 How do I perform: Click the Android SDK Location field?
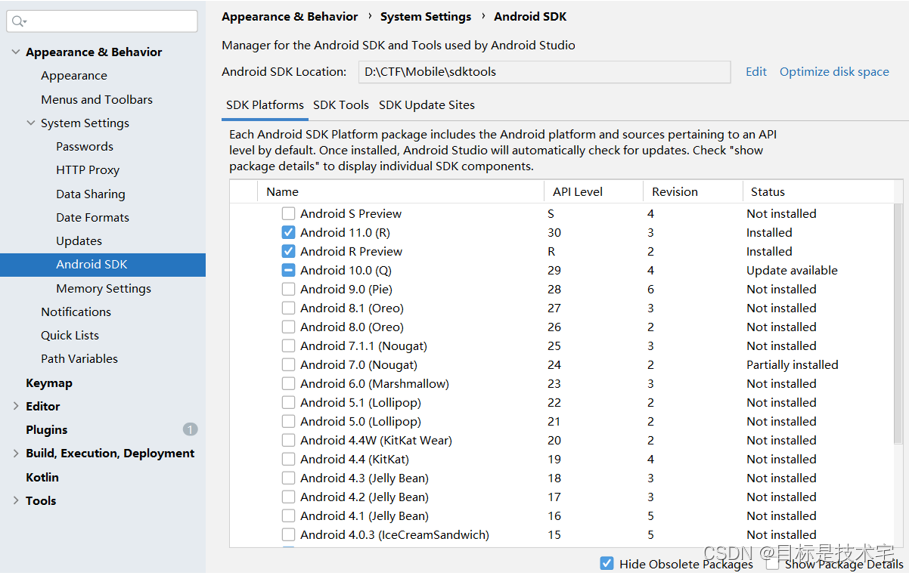pyautogui.click(x=544, y=72)
